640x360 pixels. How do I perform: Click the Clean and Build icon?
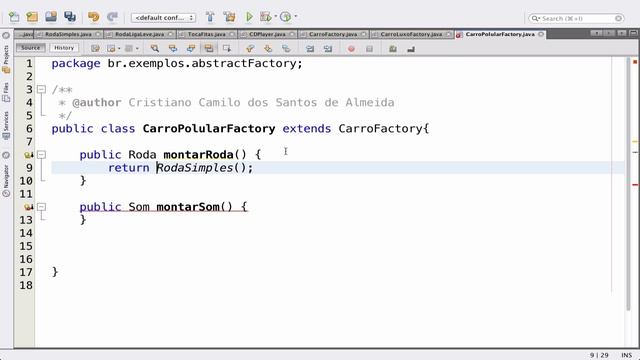coord(230,17)
